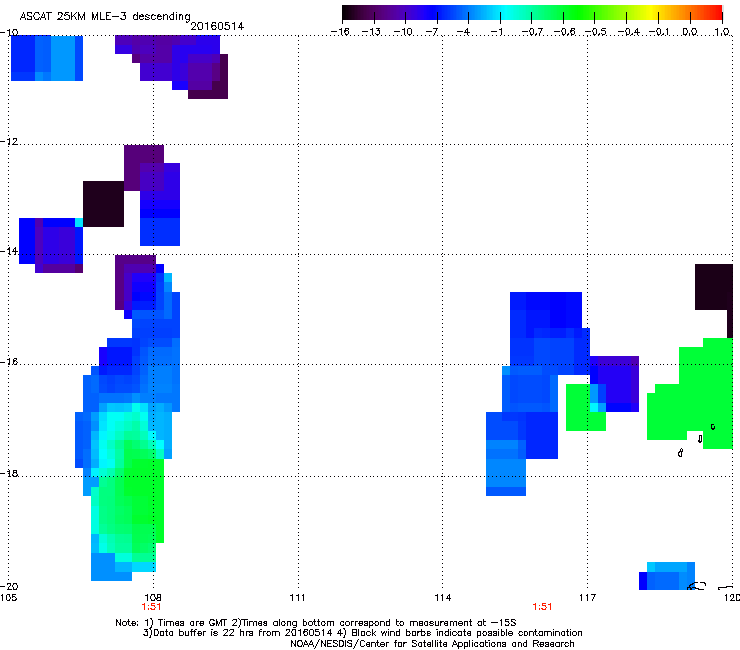Click the red "1:51" time under longitude 108
The height and width of the screenshot is (650, 740).
click(x=151, y=607)
